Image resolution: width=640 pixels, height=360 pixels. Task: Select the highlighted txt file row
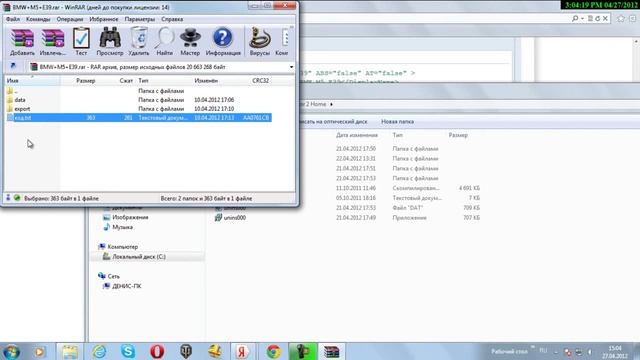coord(139,118)
